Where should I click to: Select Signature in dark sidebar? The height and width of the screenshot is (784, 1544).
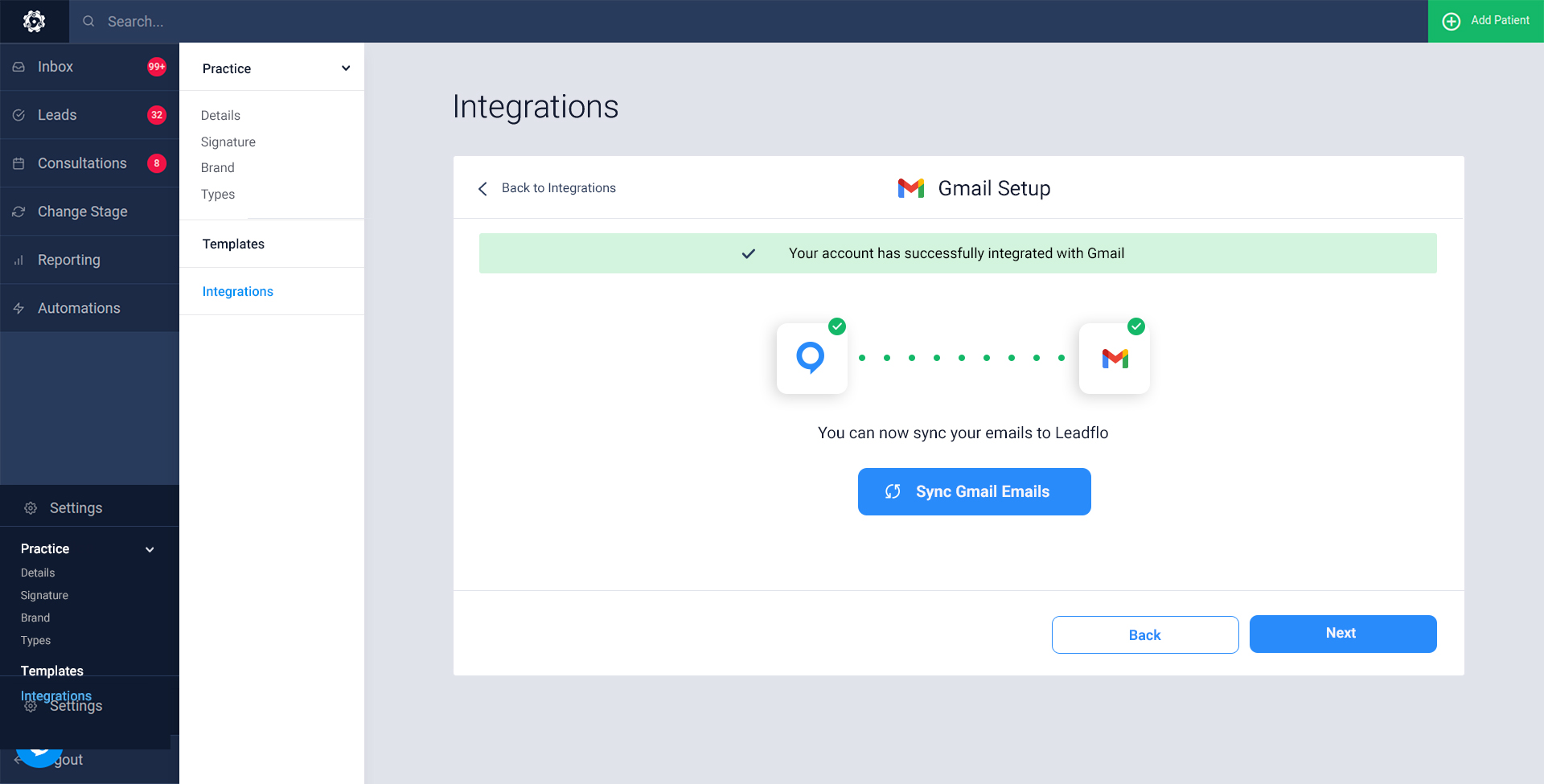[44, 595]
